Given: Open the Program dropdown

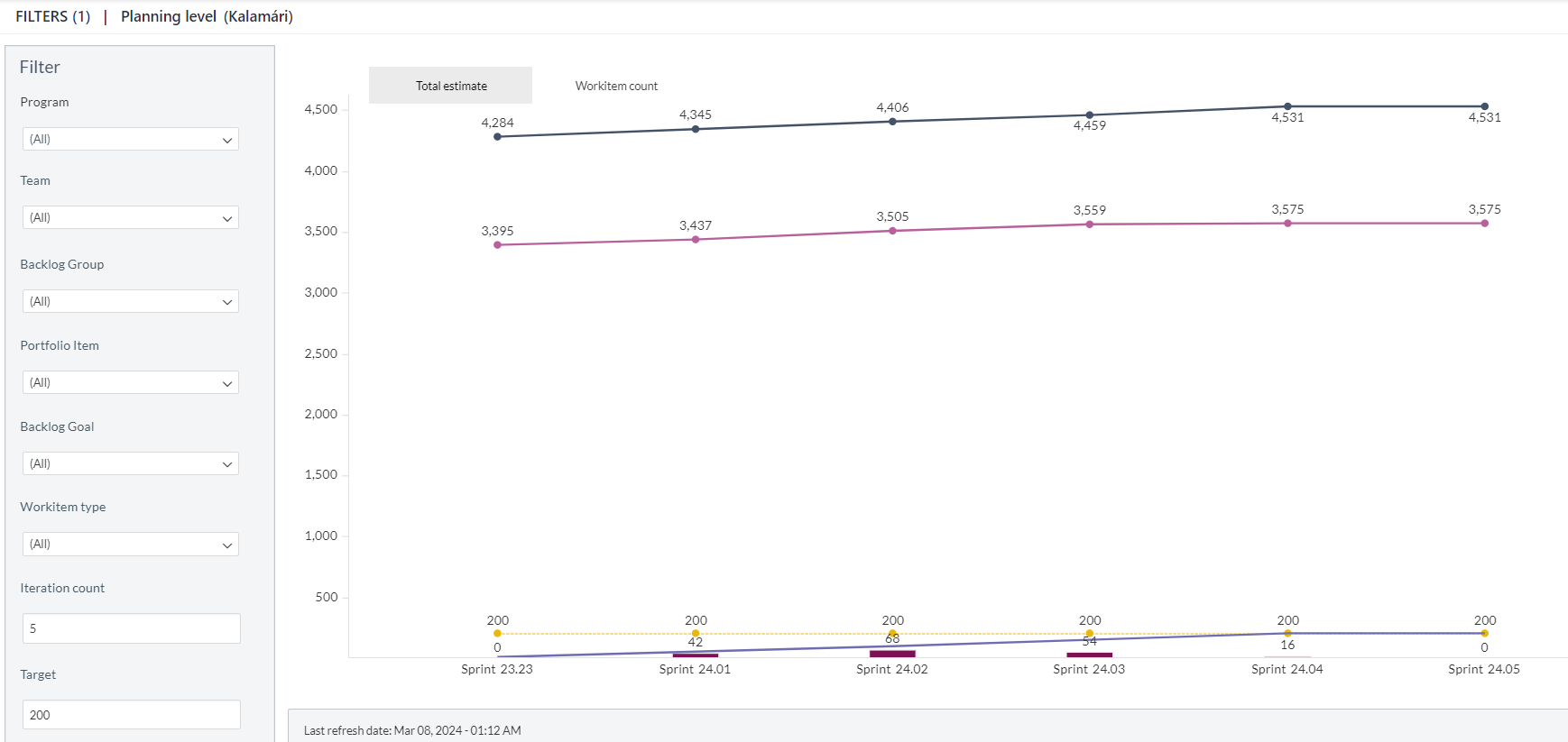Looking at the screenshot, I should [x=131, y=139].
